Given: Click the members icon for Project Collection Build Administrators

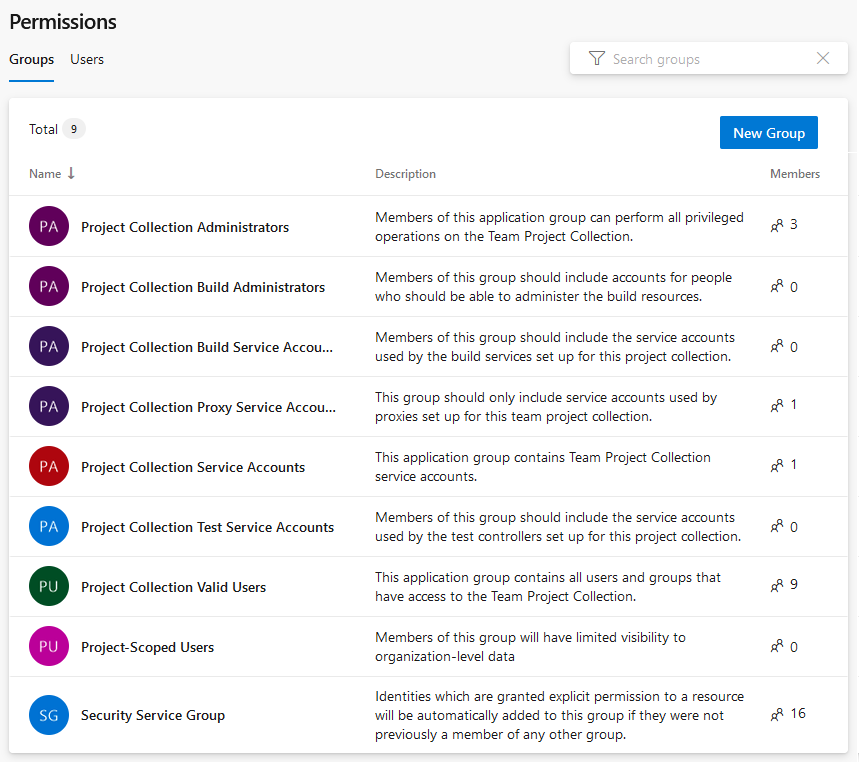Looking at the screenshot, I should 777,286.
